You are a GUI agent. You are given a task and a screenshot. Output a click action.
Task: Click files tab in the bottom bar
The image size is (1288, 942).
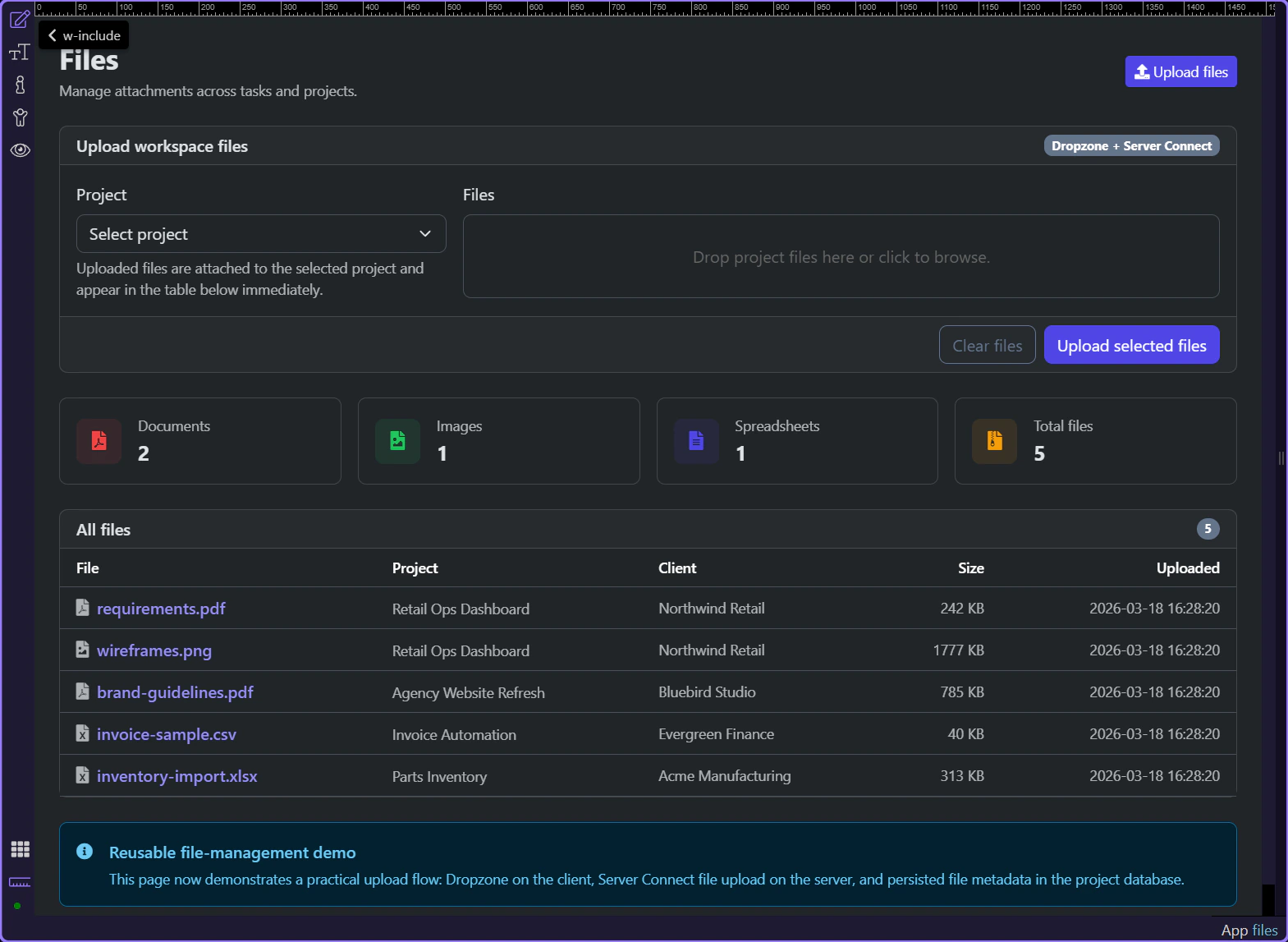1264,931
